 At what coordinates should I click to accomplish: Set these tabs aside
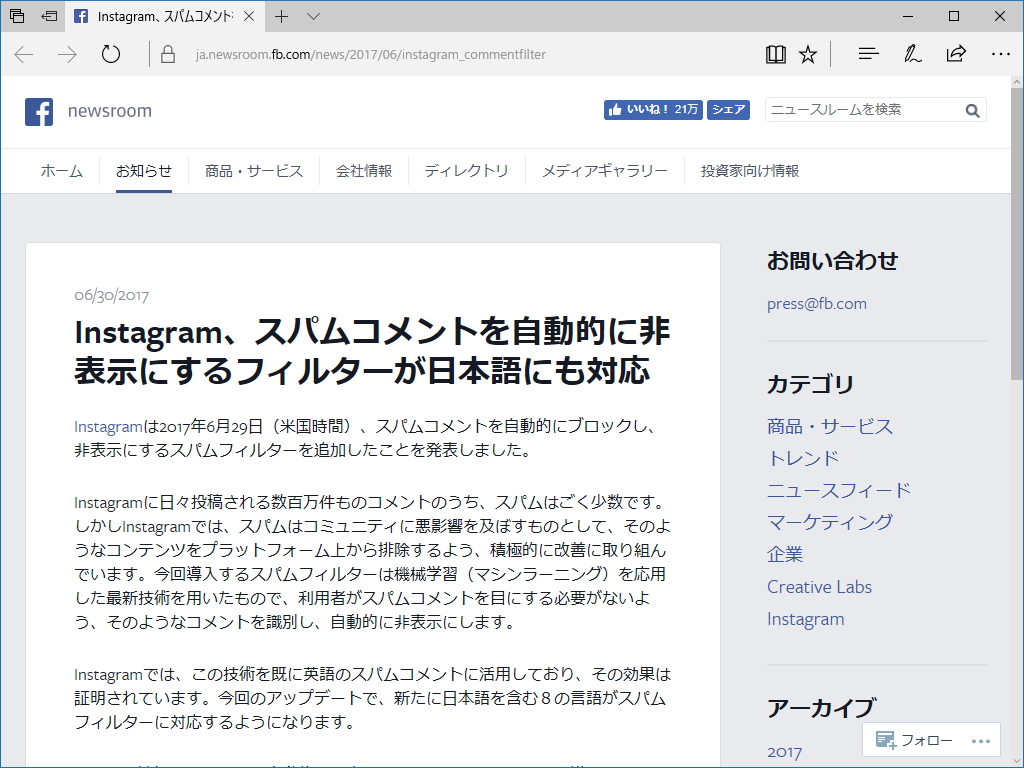point(46,17)
